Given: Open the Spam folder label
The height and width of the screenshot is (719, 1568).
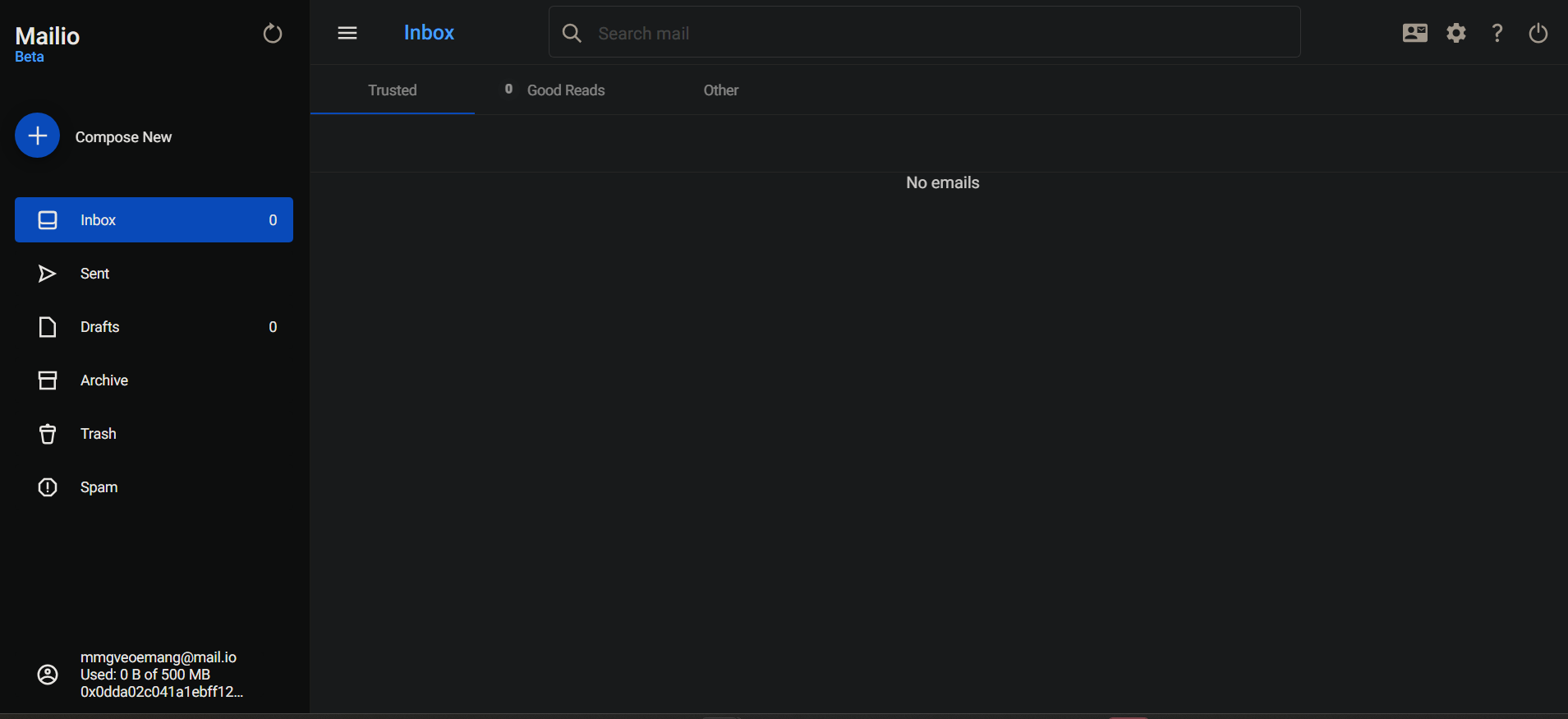Looking at the screenshot, I should [99, 487].
